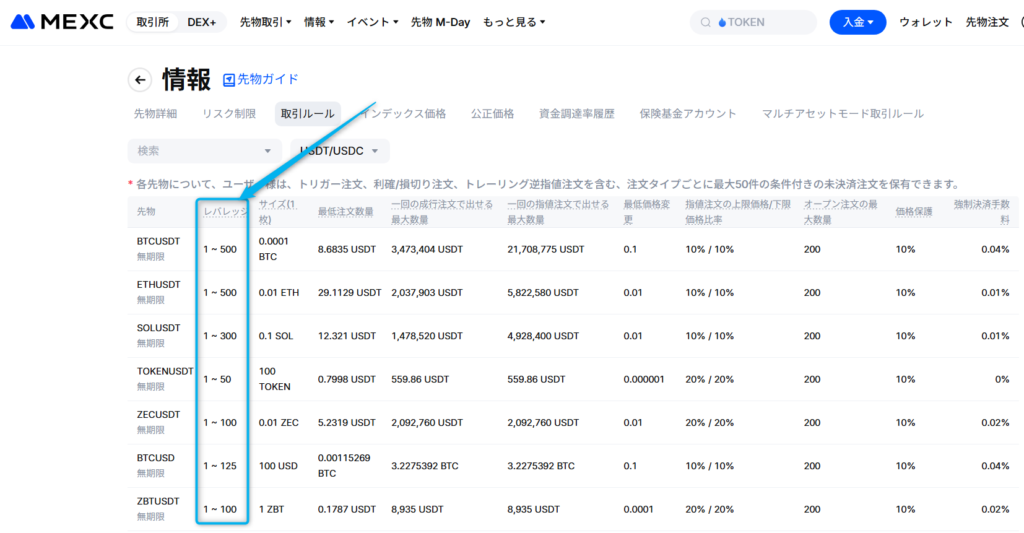Open the USDT/USDC filter dropdown
This screenshot has width=1024, height=533.
point(340,151)
